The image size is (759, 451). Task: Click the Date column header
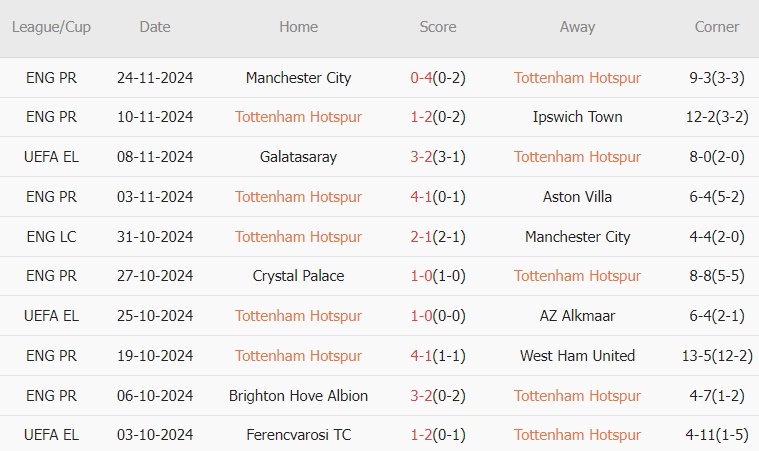155,27
